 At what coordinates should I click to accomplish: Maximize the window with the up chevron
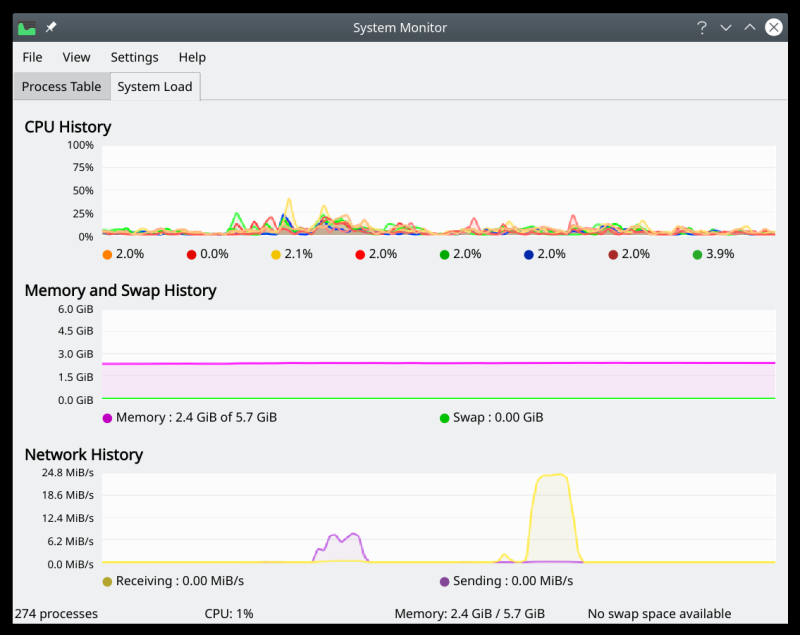point(750,28)
